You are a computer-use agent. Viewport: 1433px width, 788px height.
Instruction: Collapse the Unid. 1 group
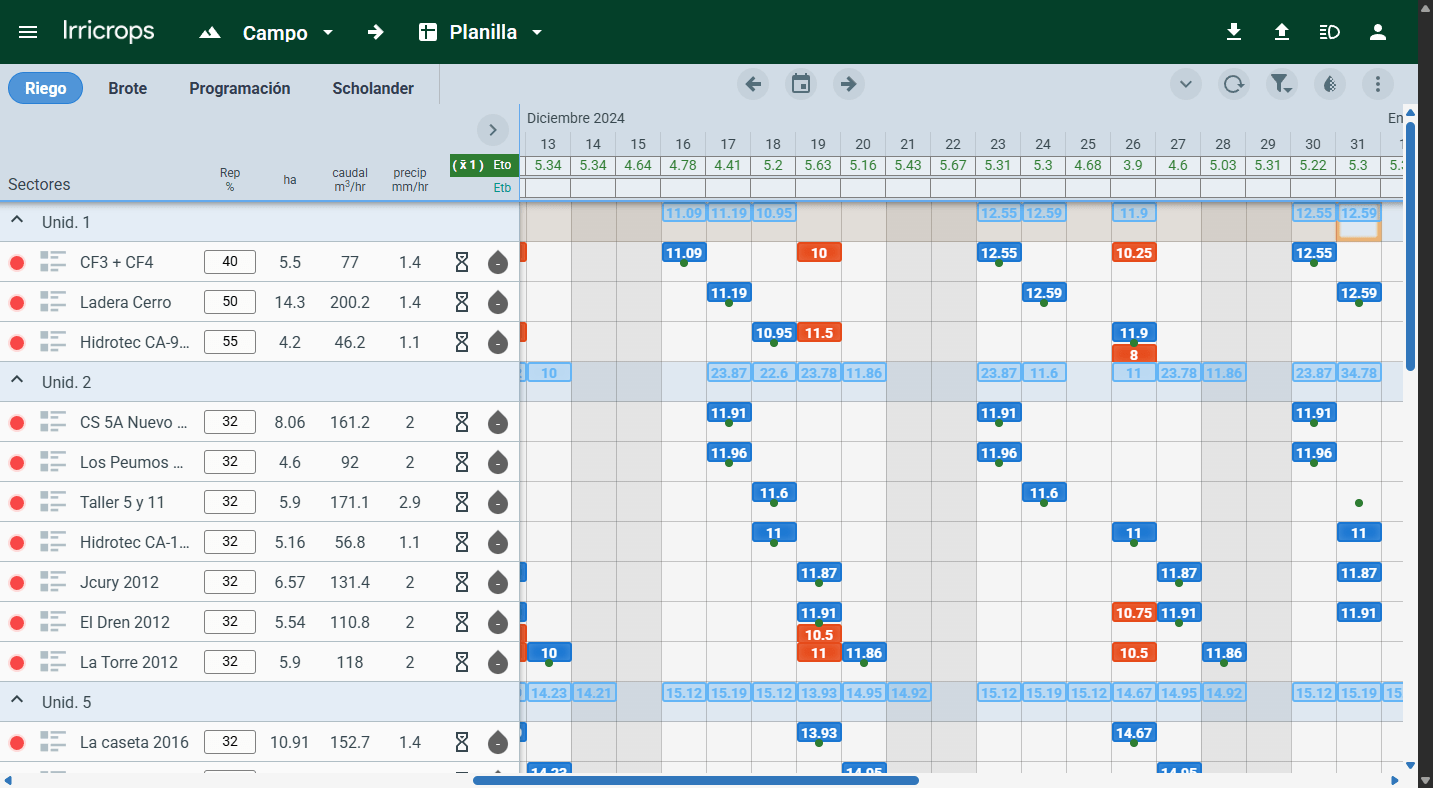coord(17,221)
